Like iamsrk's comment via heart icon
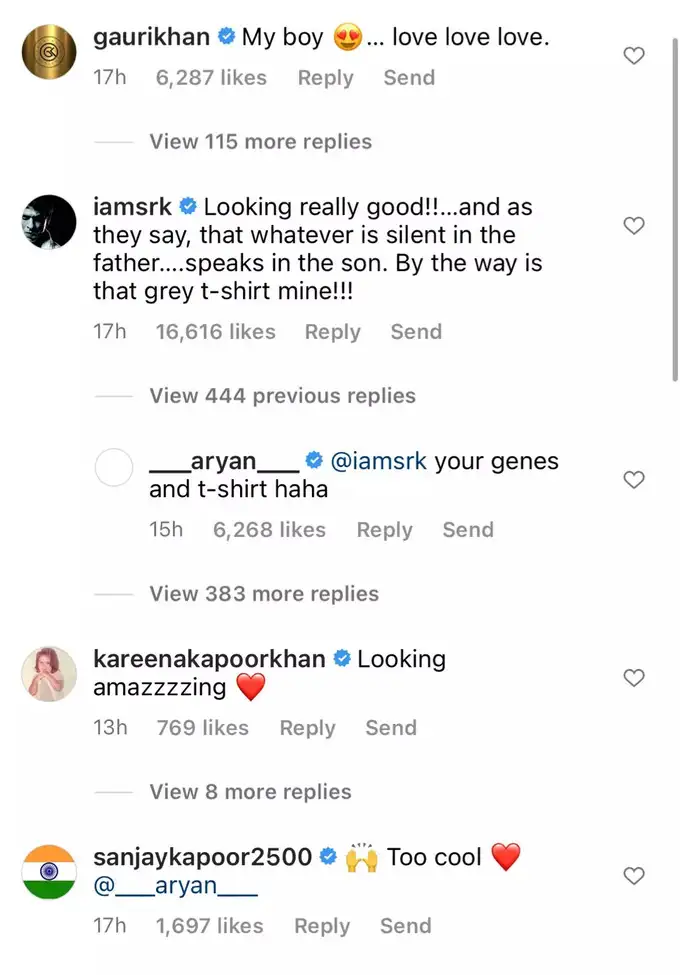The width and height of the screenshot is (680, 975). (x=634, y=226)
